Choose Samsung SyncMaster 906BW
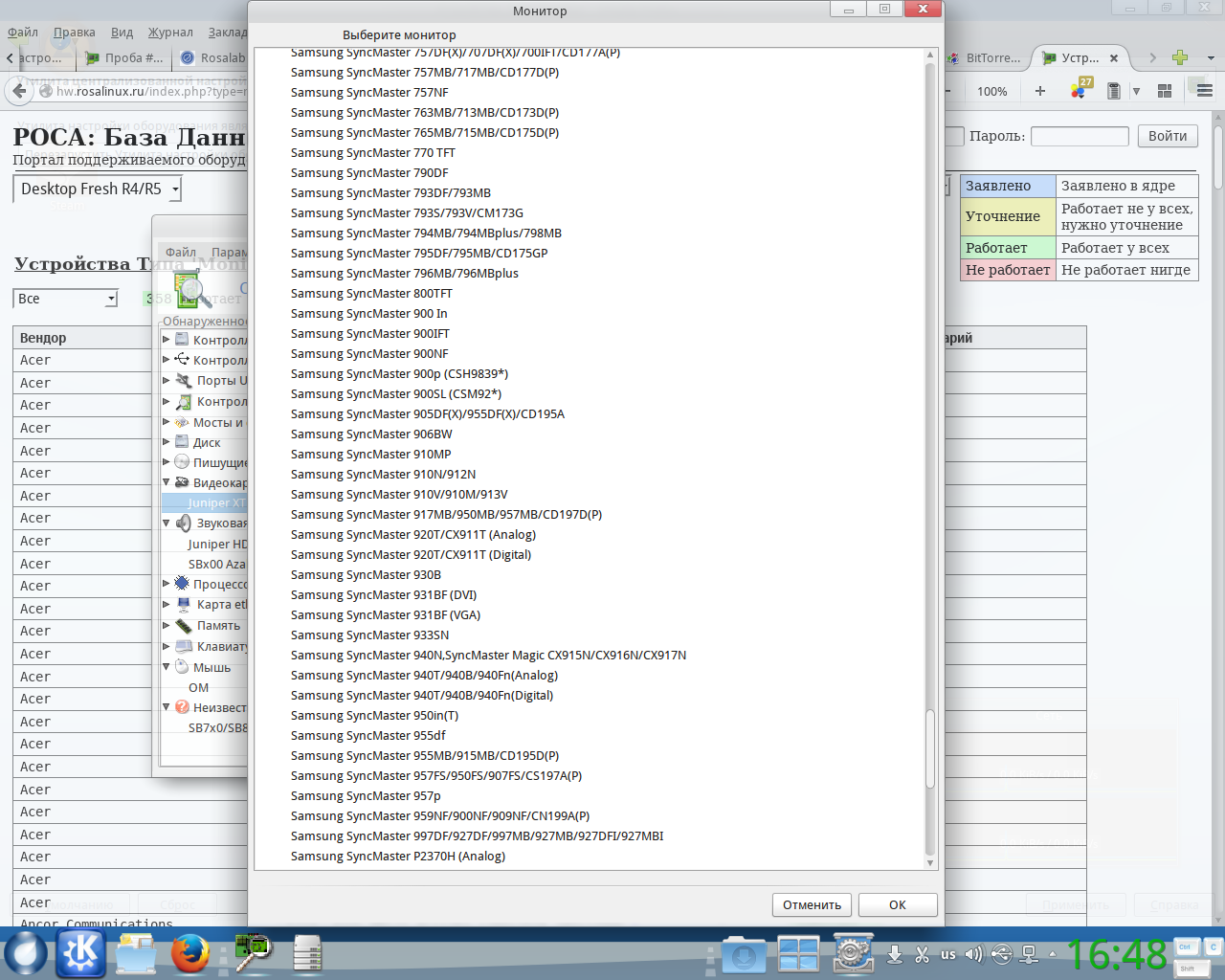Screen dimensions: 1225x980 [371, 434]
